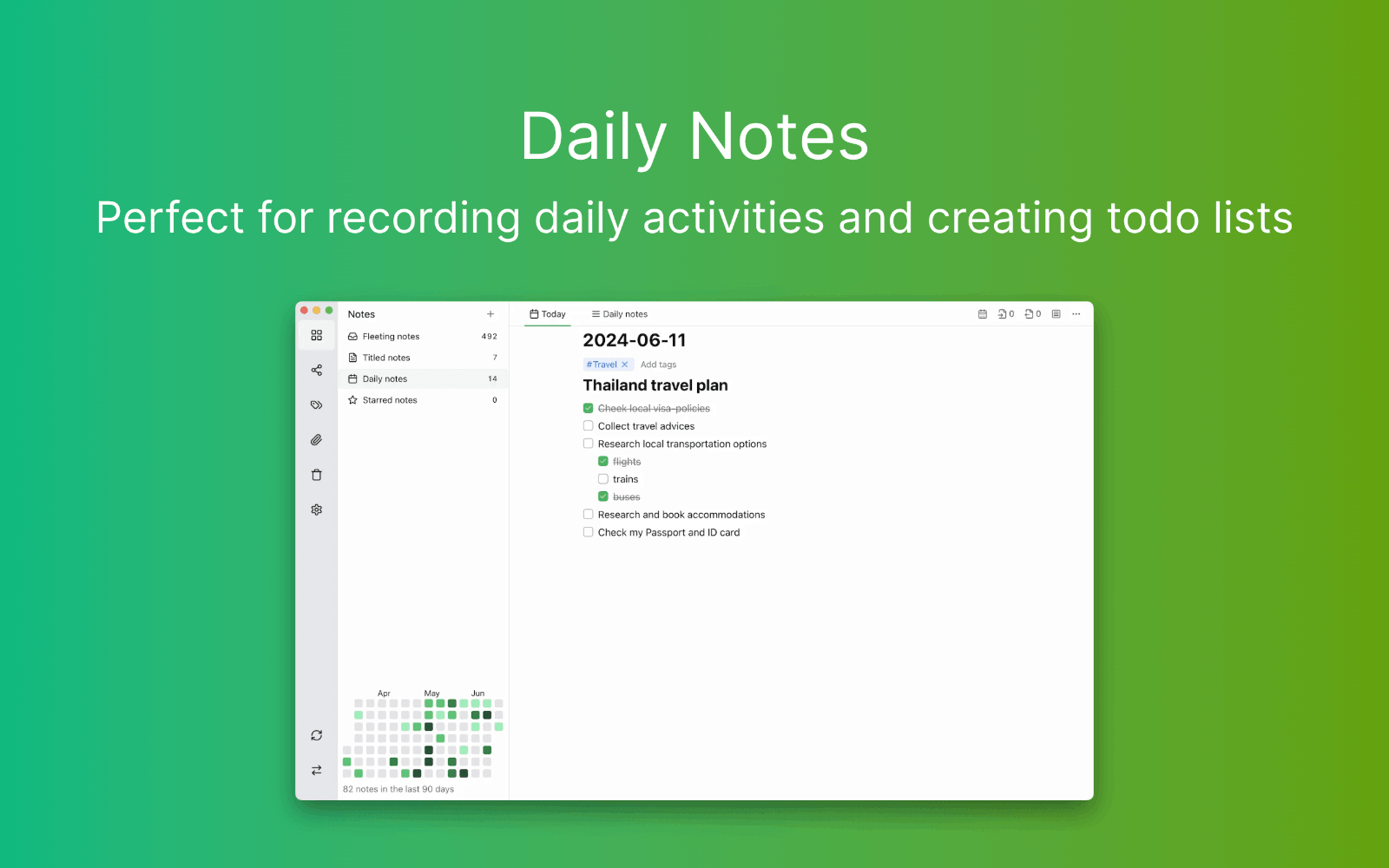1389x868 pixels.
Task: Check 'Collect travel advices' checkbox
Action: (588, 425)
